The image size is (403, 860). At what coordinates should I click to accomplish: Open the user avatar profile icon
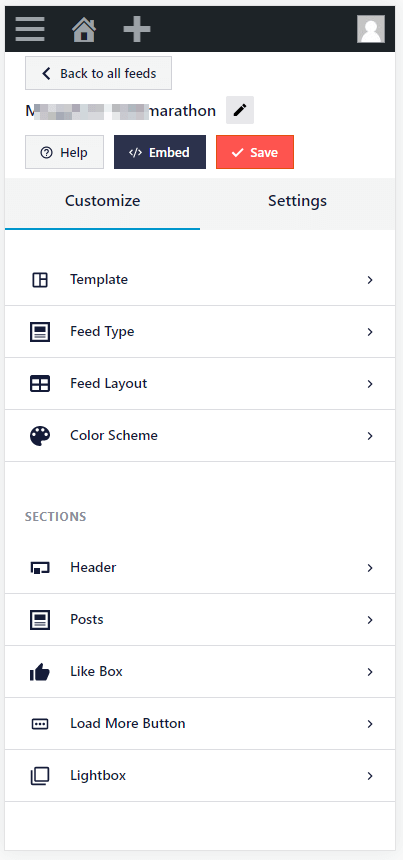click(x=371, y=29)
